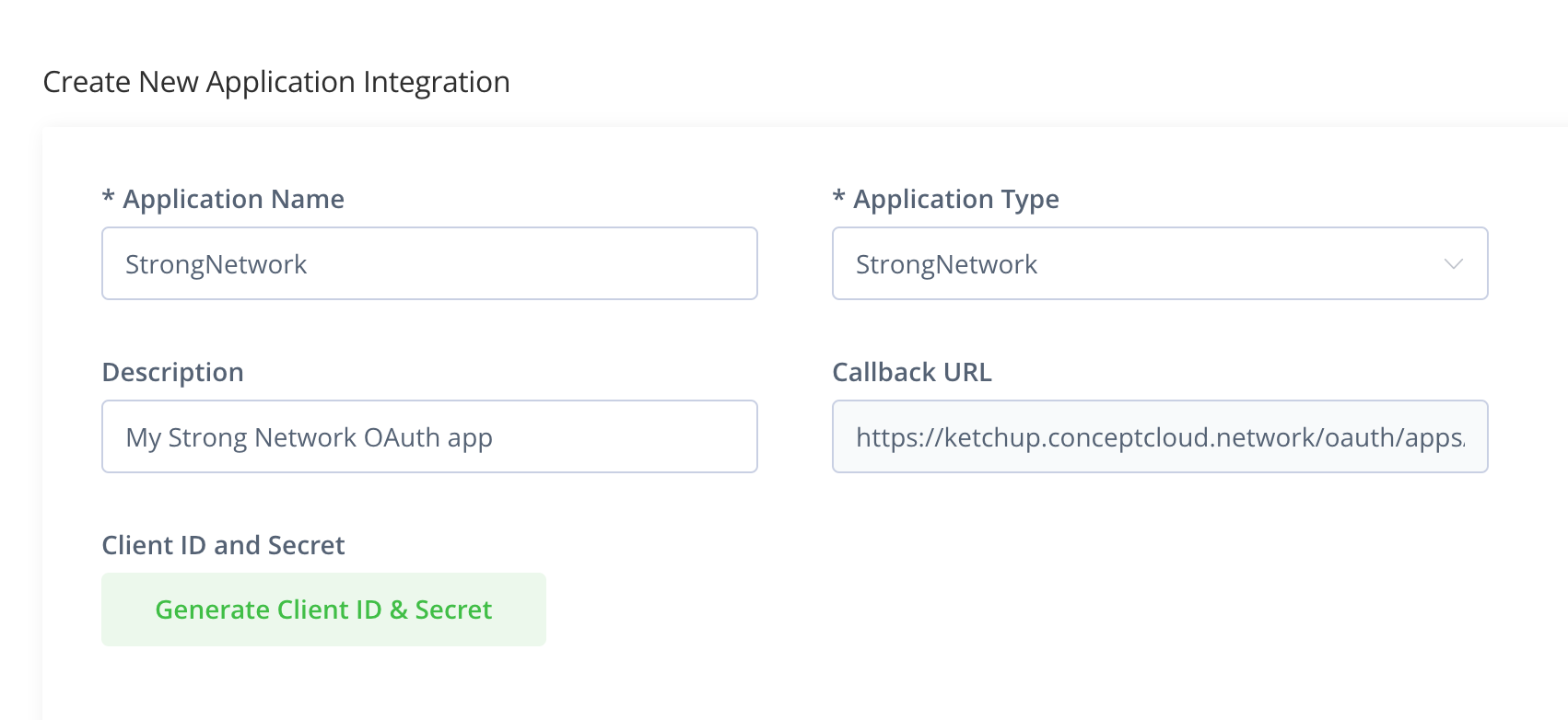Click the required asterisk beside Application Name

pos(109,199)
